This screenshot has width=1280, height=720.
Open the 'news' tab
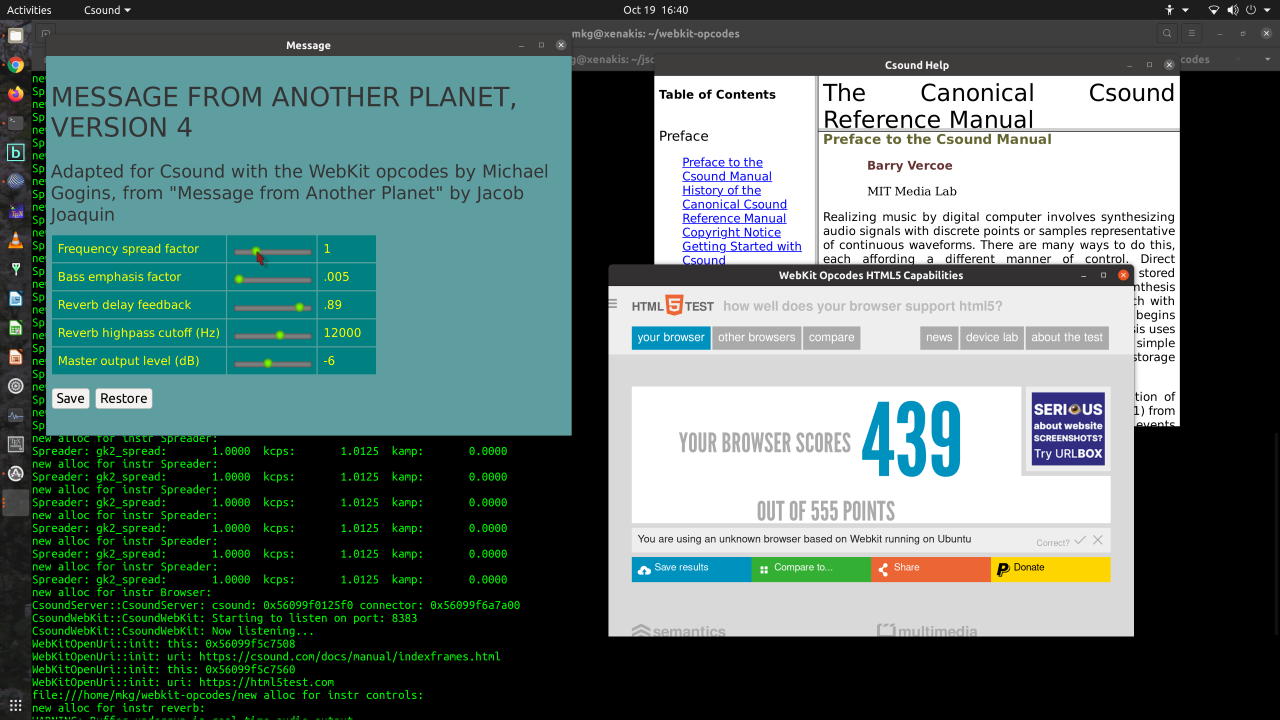(x=939, y=338)
